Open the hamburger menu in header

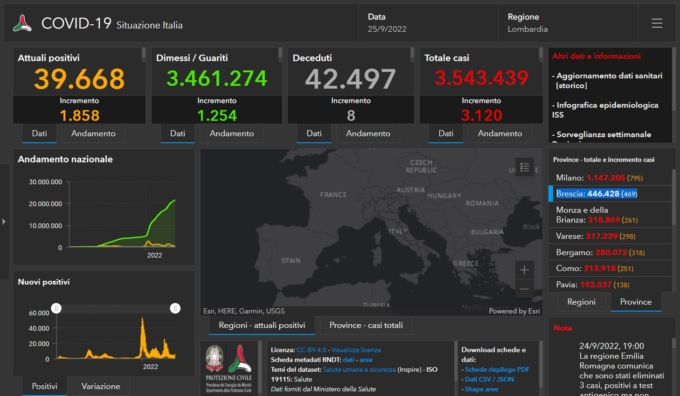tap(657, 23)
